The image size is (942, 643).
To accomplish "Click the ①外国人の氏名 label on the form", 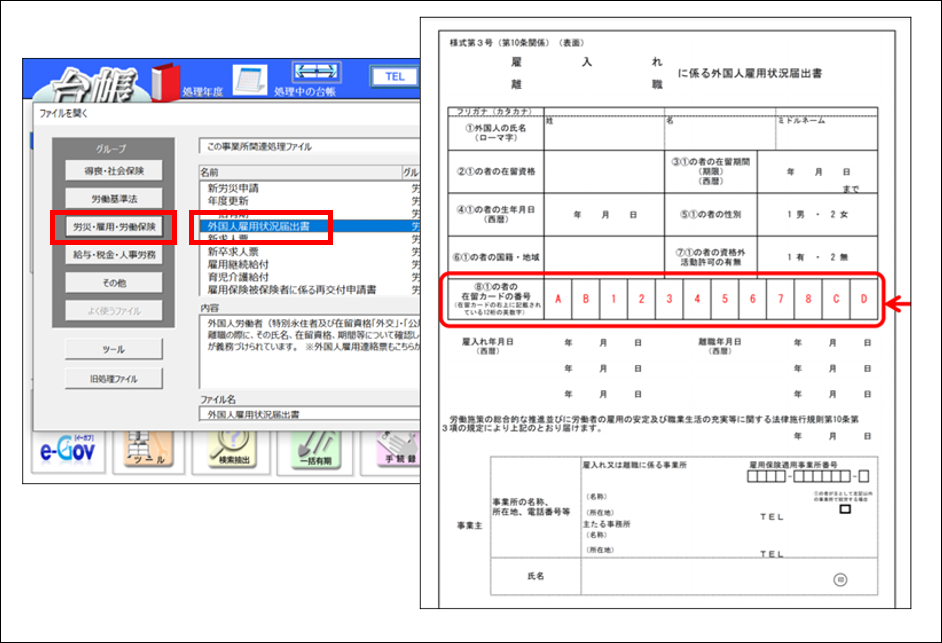I will click(496, 132).
